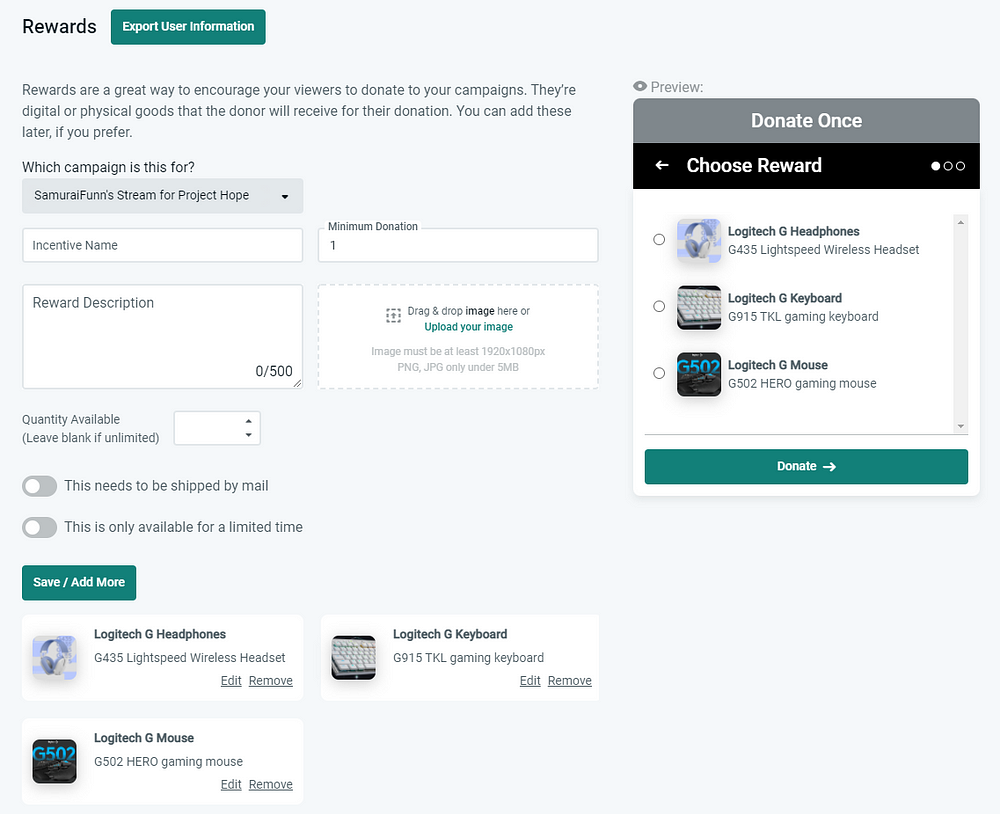Click the headphones thumbnail in rewards list
1000x814 pixels.
(x=55, y=658)
